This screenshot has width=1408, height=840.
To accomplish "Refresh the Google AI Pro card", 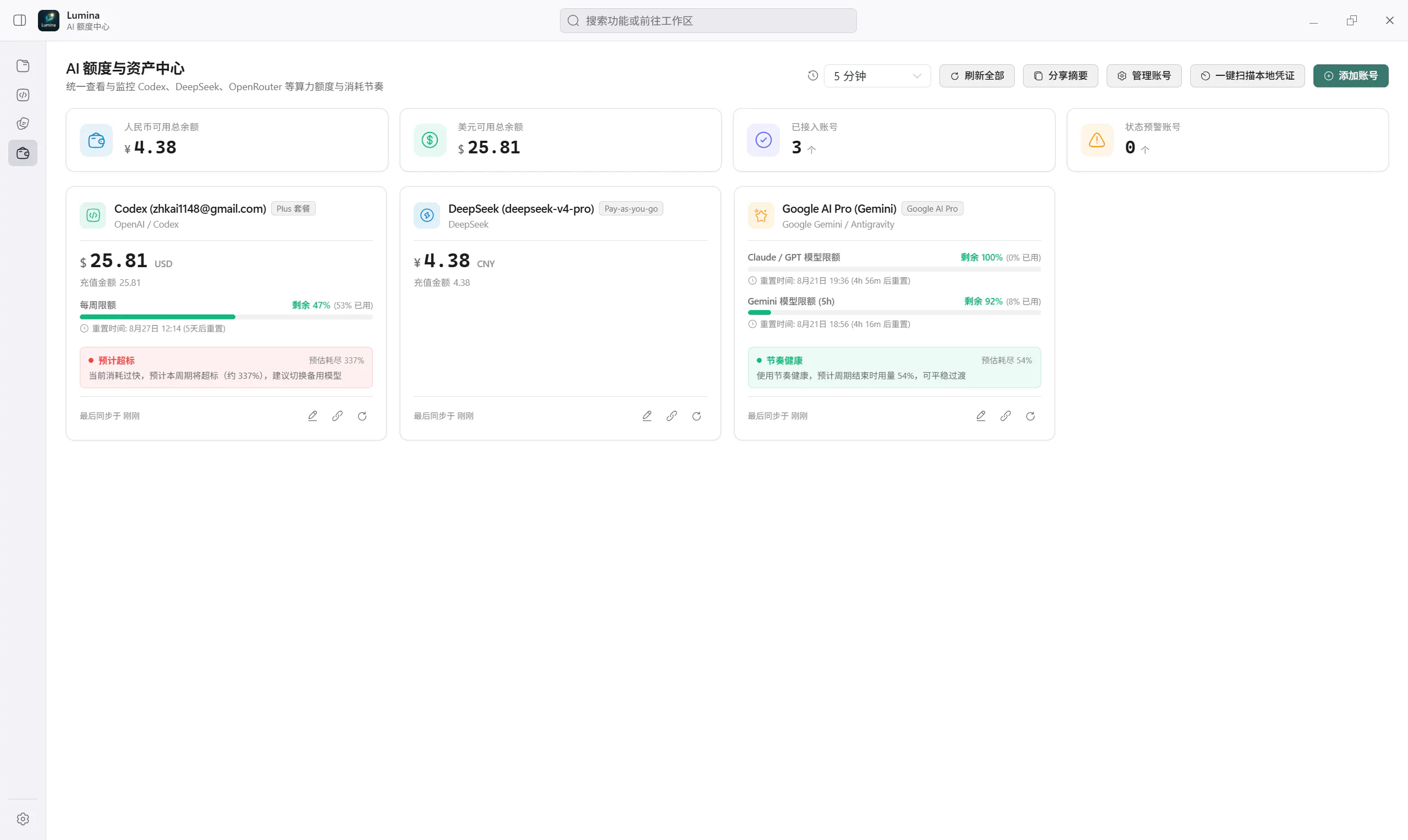I will tap(1030, 416).
